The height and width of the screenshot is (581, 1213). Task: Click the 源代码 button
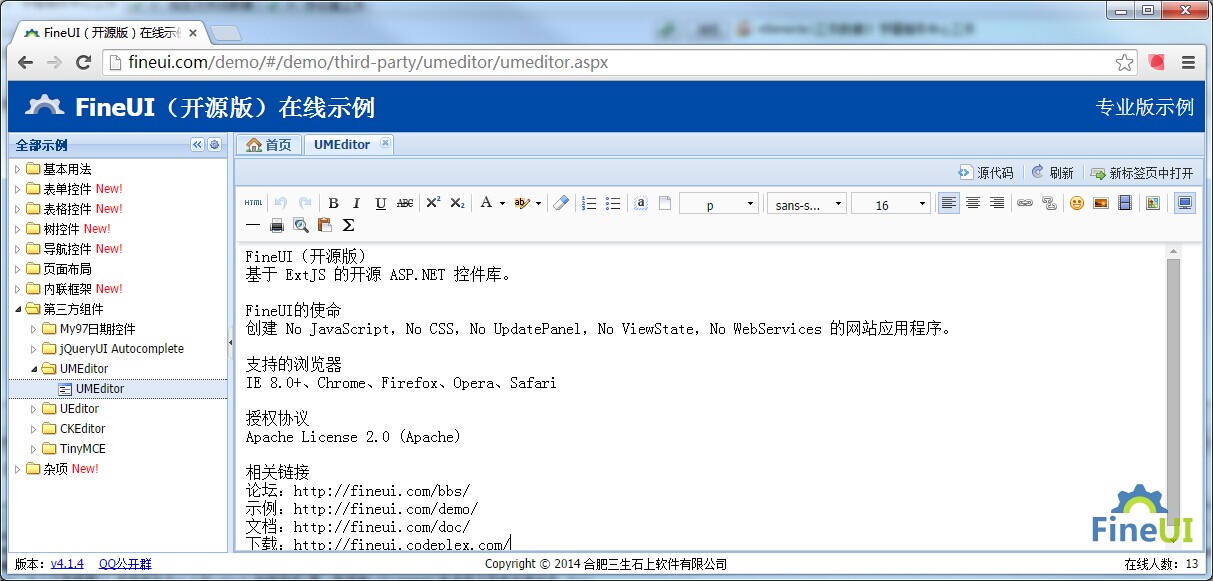point(986,173)
